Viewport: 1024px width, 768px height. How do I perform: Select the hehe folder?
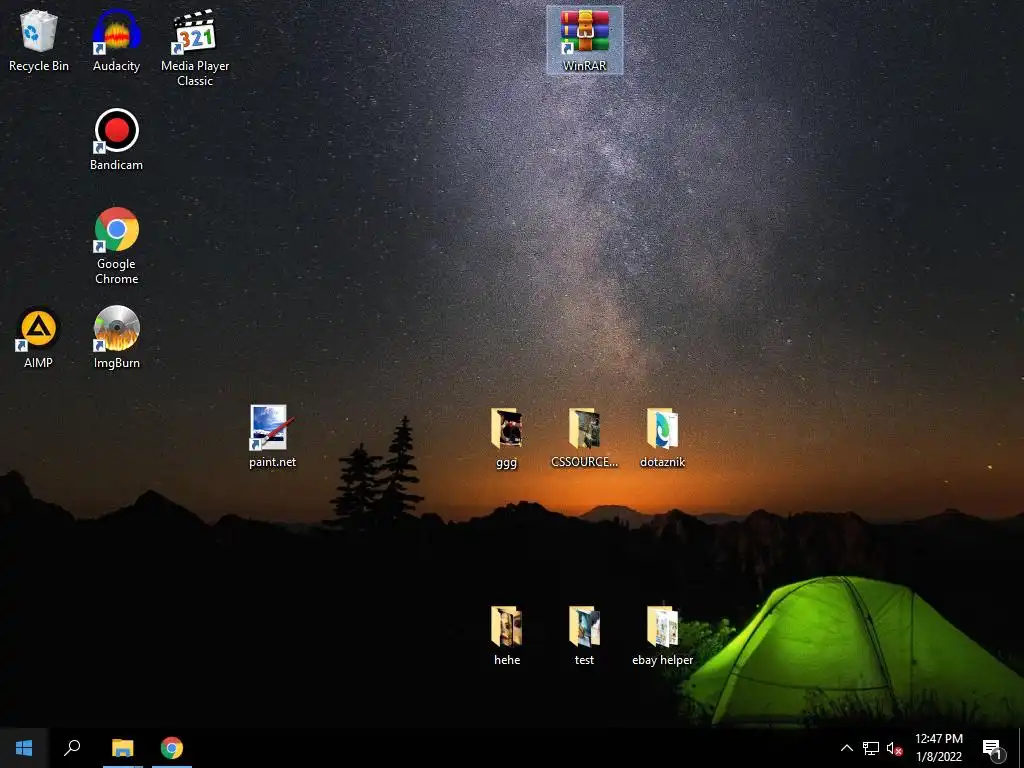click(x=507, y=635)
